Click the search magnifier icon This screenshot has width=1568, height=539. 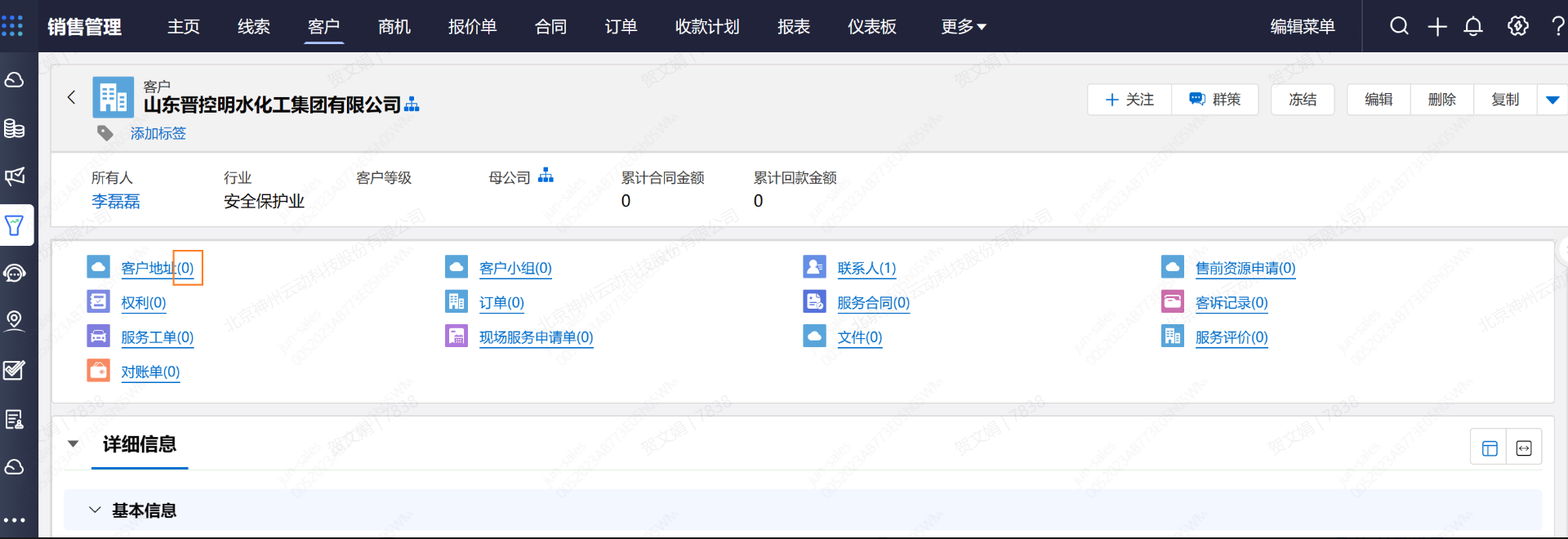pos(1399,26)
